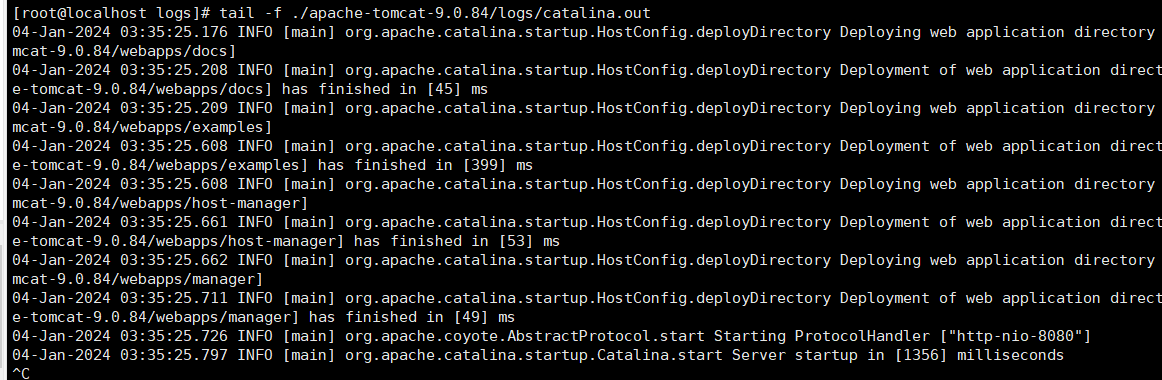Click 'has finished in [53] ms' text
1162x380 pixels.
456,241
